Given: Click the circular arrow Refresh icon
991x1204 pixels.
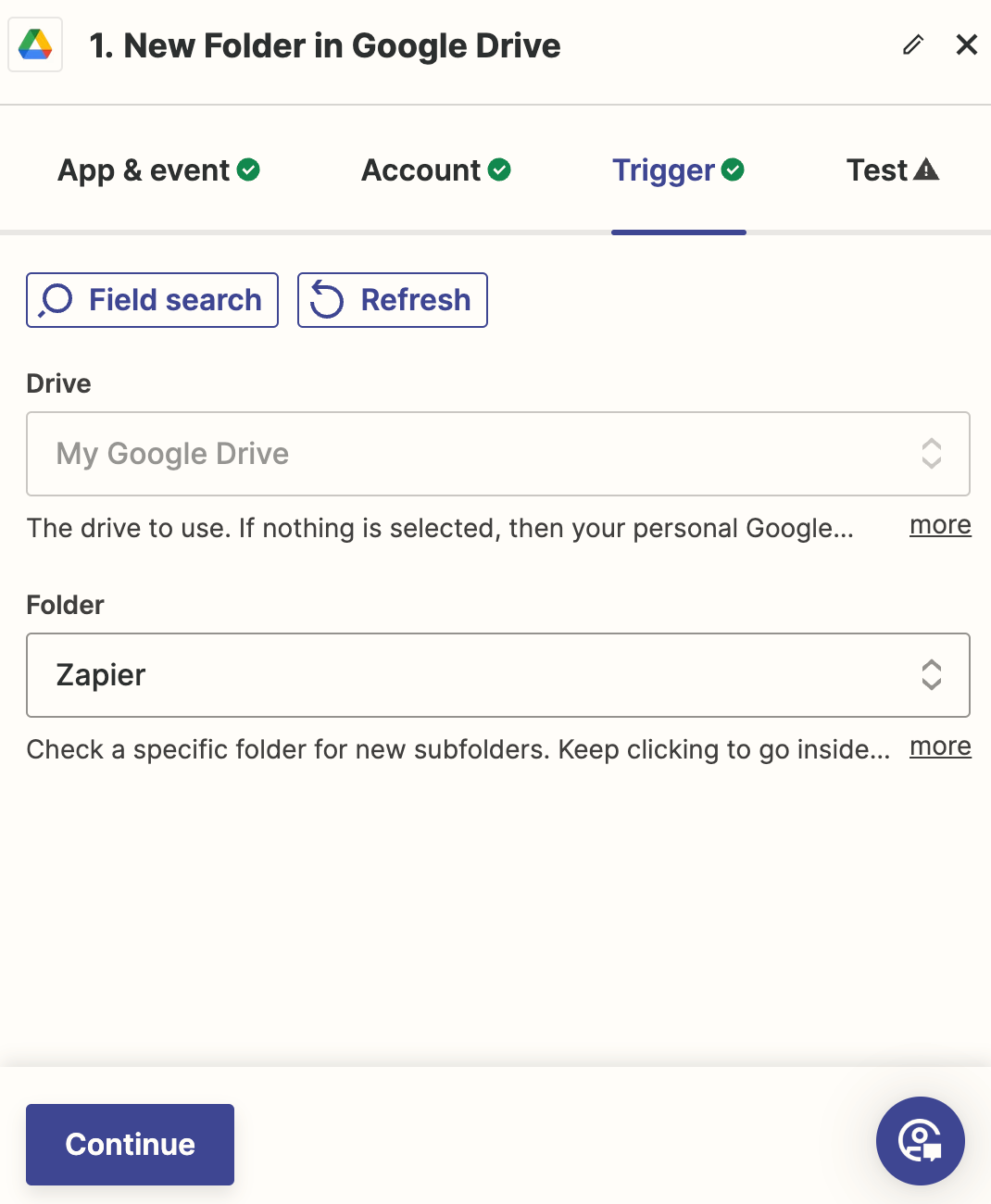Looking at the screenshot, I should point(326,300).
